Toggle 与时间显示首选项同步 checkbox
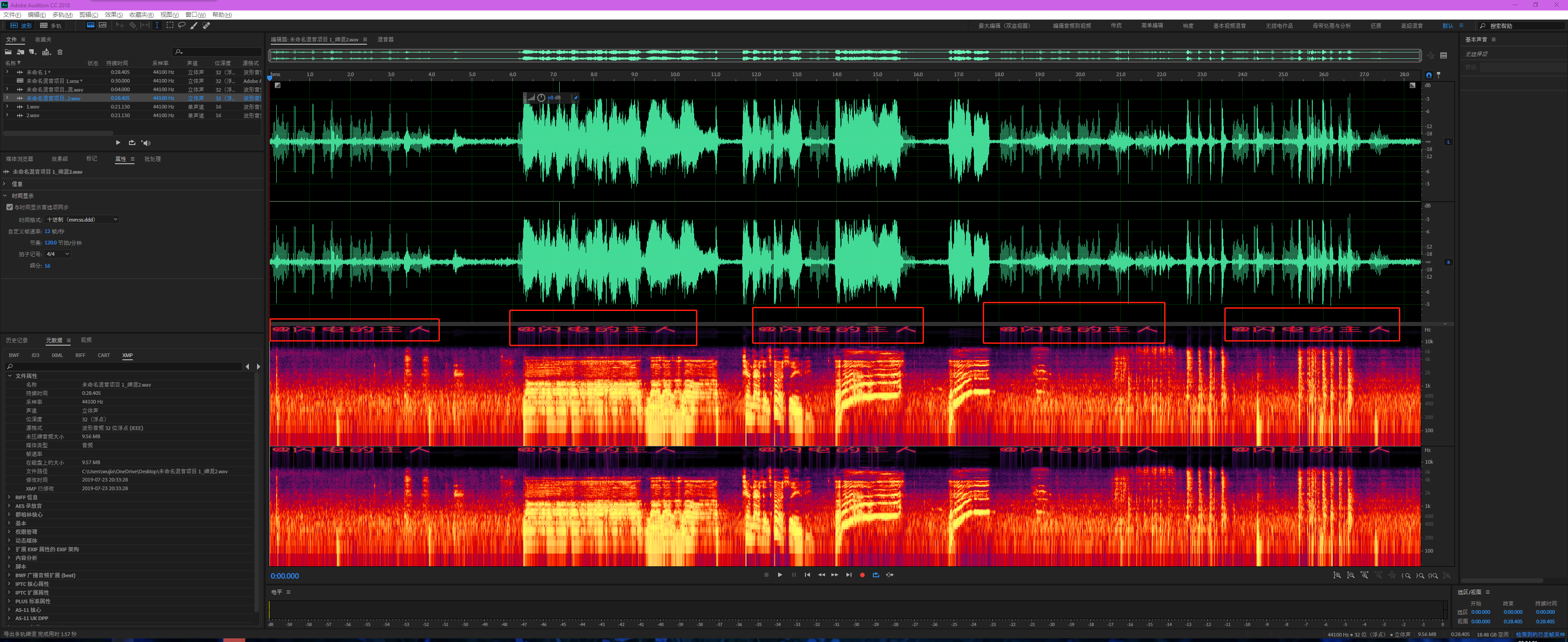 (10, 207)
